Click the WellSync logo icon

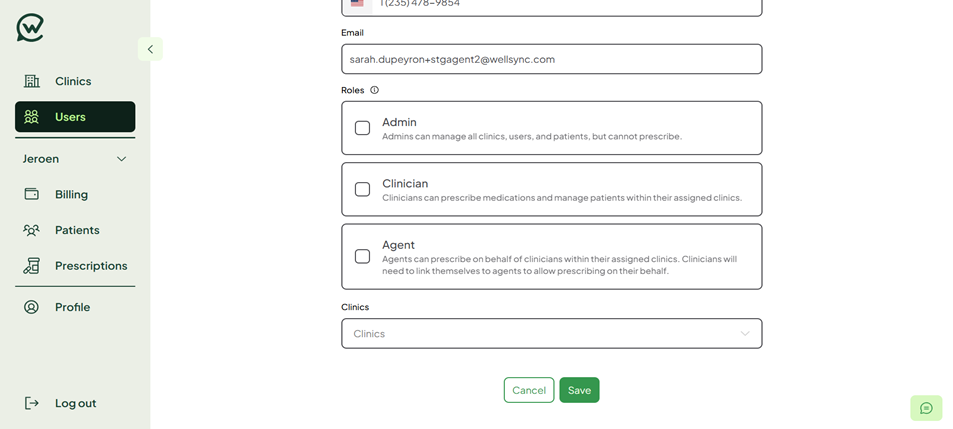click(x=30, y=28)
